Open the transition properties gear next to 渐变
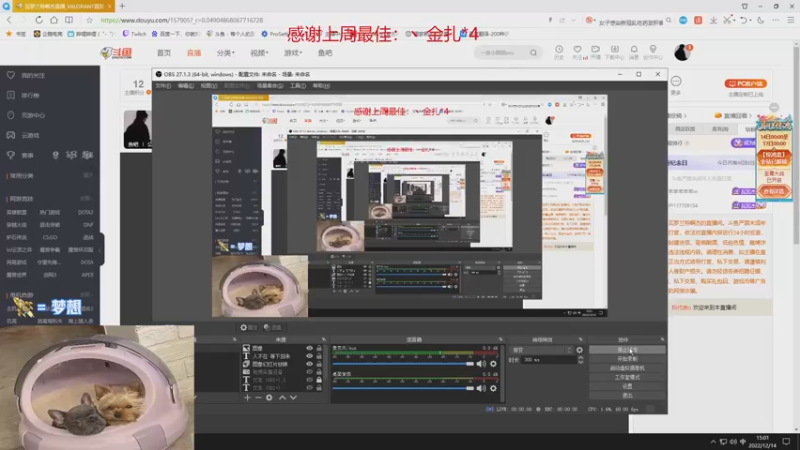 tap(580, 350)
